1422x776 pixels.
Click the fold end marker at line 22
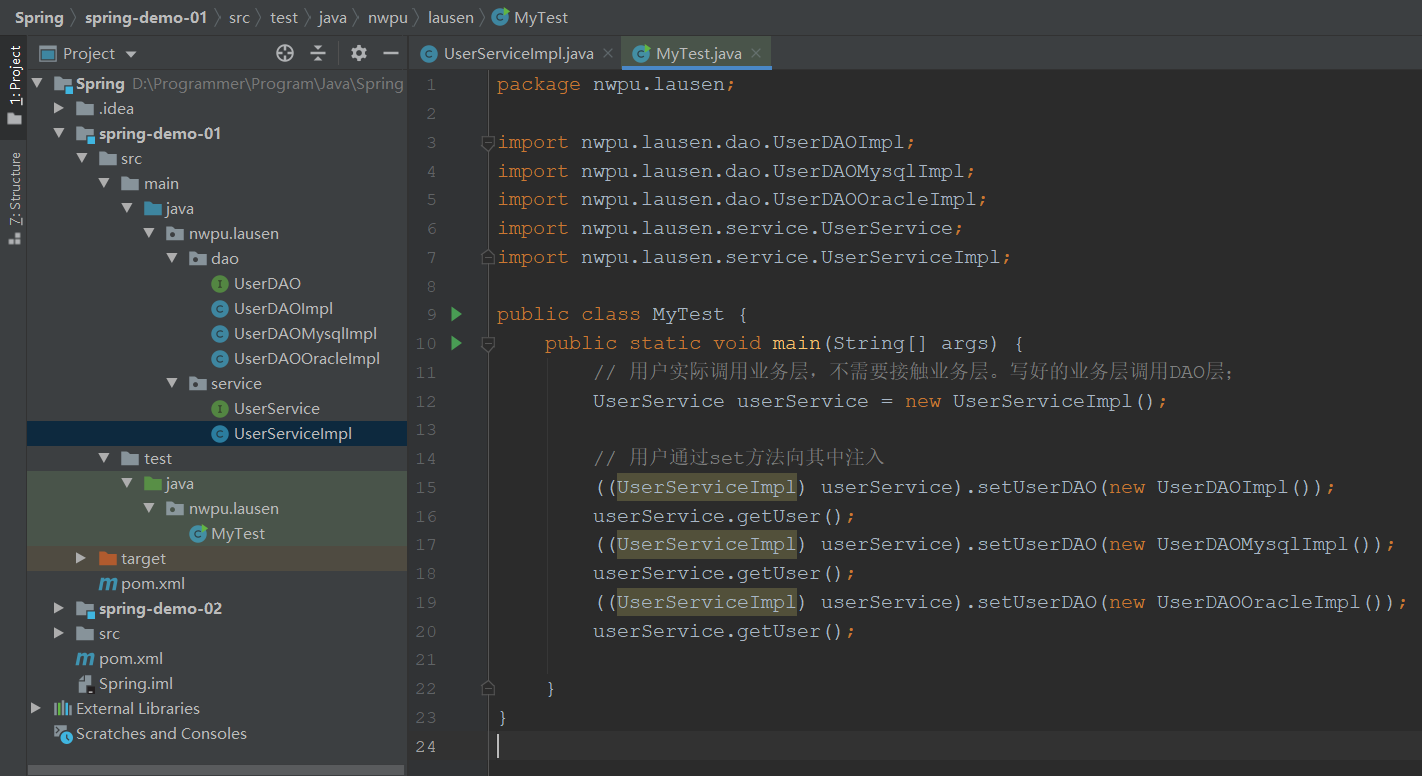(488, 688)
